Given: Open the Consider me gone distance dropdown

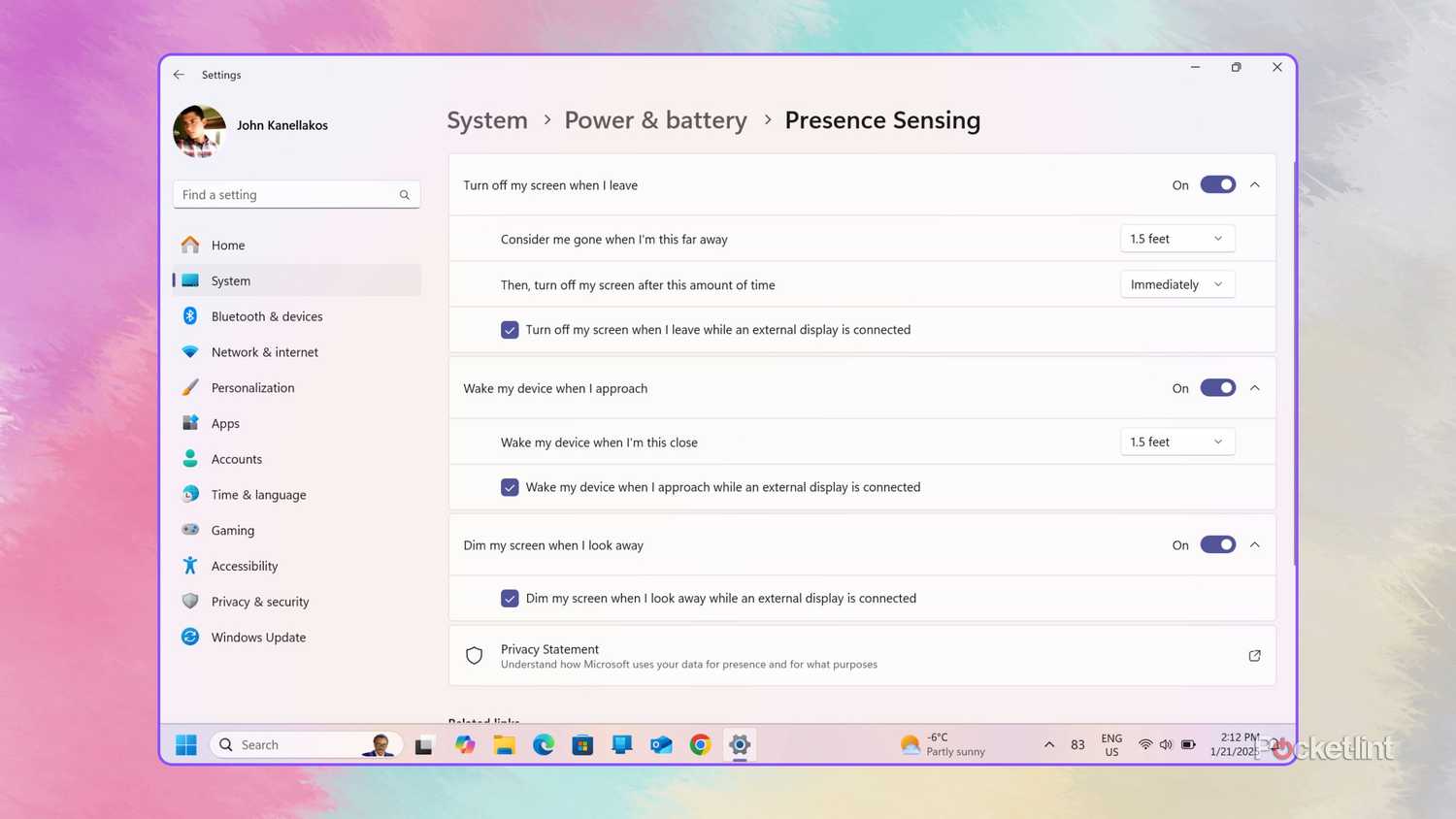Looking at the screenshot, I should (x=1176, y=238).
